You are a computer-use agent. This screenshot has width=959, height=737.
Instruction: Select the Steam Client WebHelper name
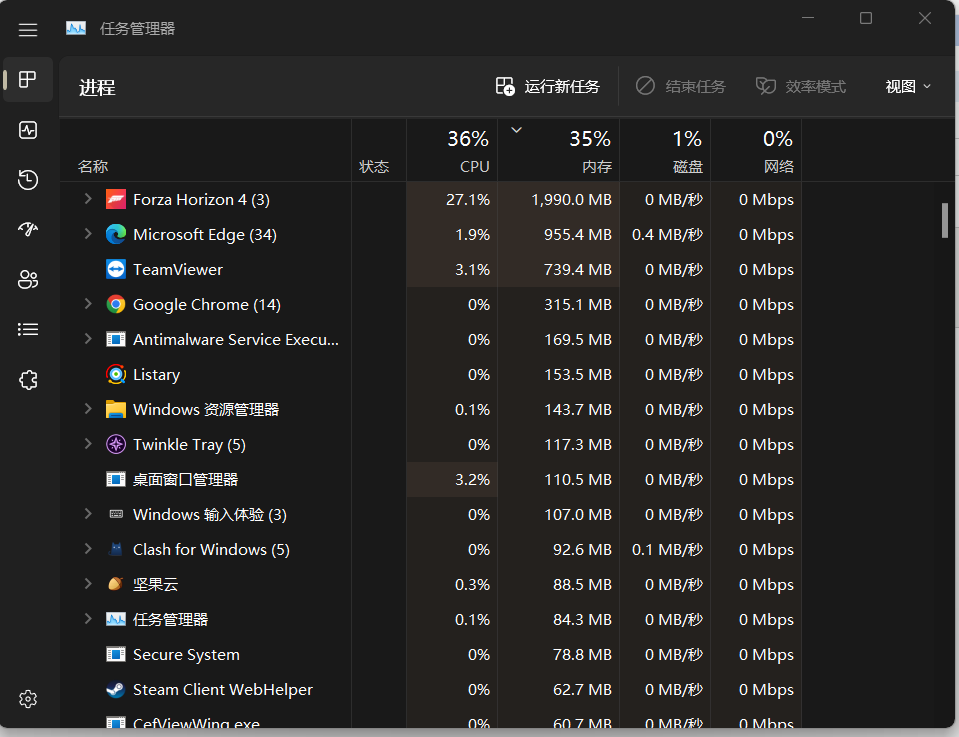(223, 690)
